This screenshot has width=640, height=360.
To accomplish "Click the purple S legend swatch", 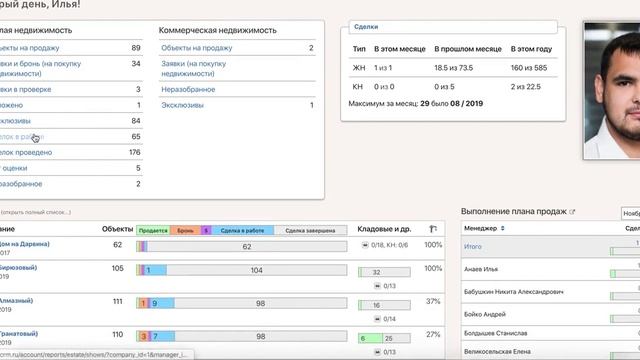I will coord(206,231).
